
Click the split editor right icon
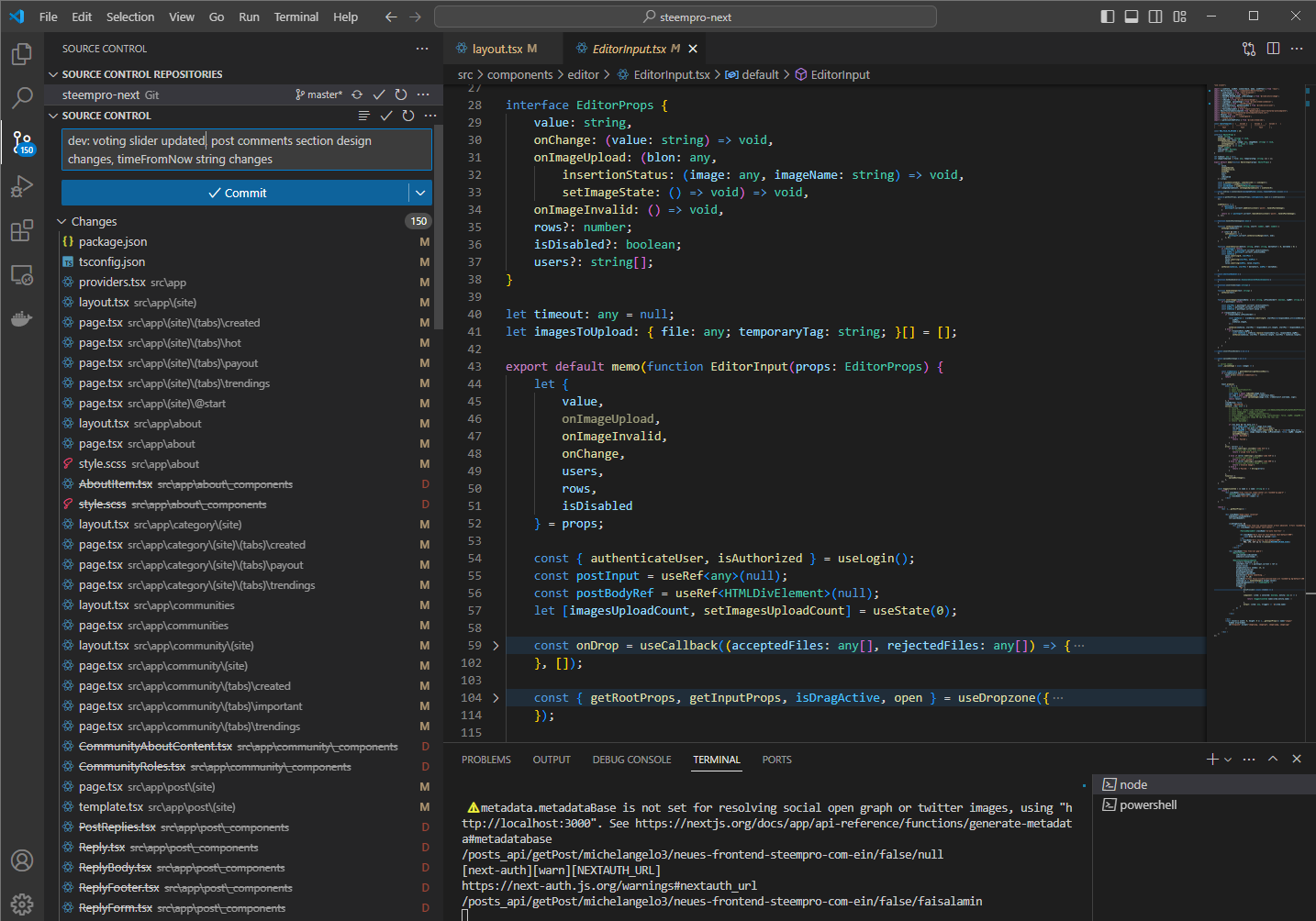click(1273, 49)
